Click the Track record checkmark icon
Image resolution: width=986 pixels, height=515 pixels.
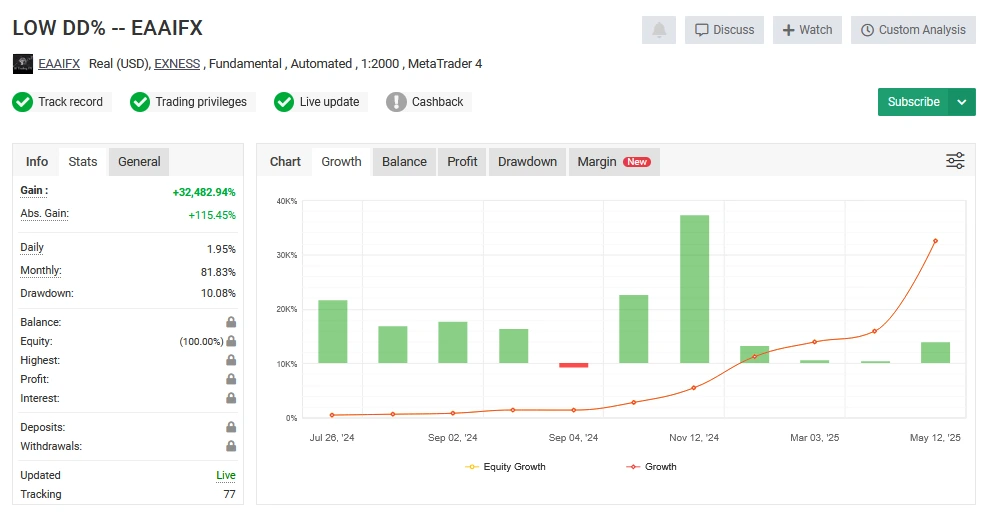22,102
